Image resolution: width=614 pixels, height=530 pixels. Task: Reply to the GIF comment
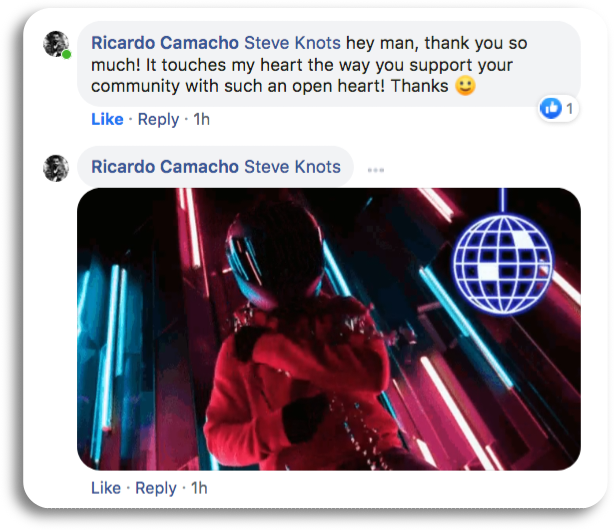(x=156, y=488)
